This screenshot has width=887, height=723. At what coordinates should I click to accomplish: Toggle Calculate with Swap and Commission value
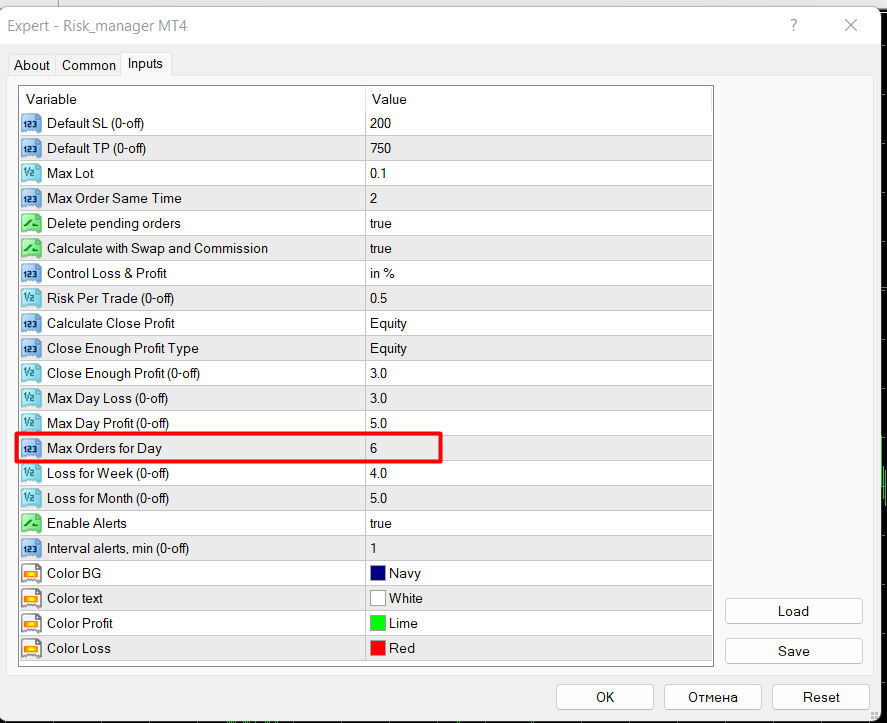pyautogui.click(x=539, y=248)
